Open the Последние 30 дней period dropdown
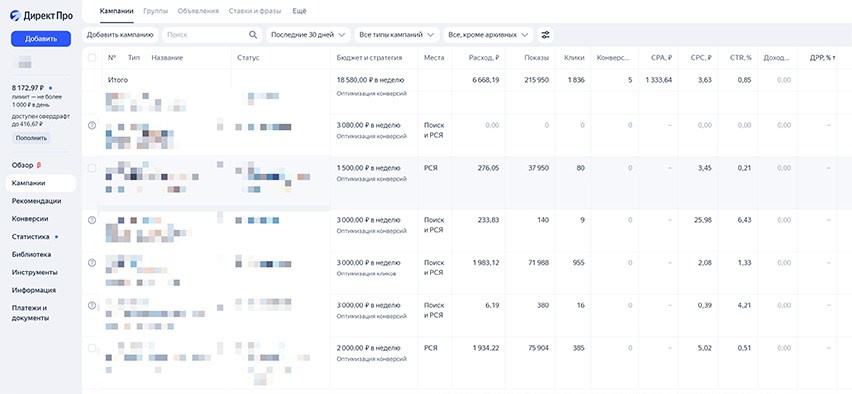Image resolution: width=852 pixels, height=394 pixels. tap(308, 35)
